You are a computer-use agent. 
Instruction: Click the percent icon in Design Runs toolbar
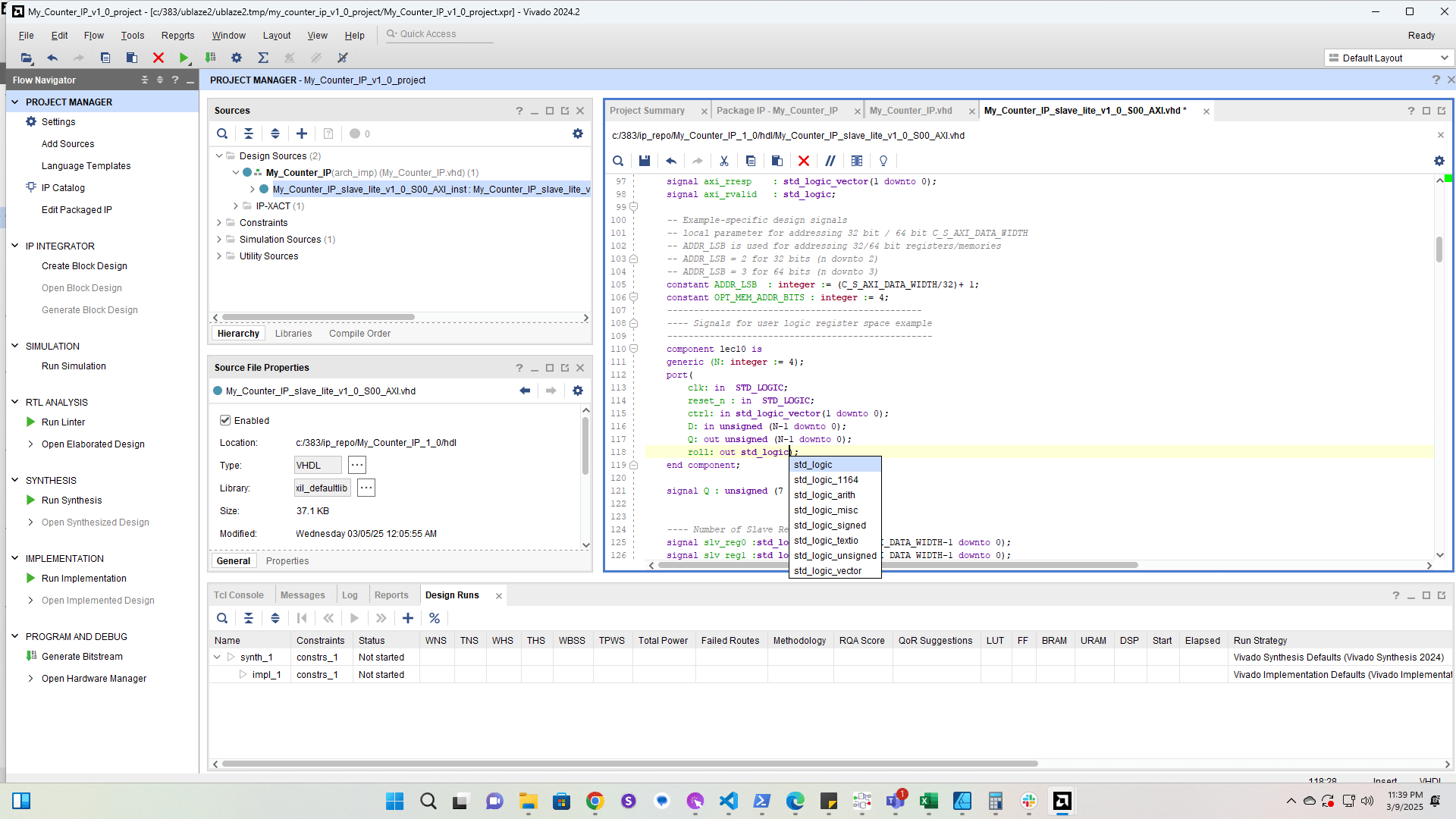[435, 618]
